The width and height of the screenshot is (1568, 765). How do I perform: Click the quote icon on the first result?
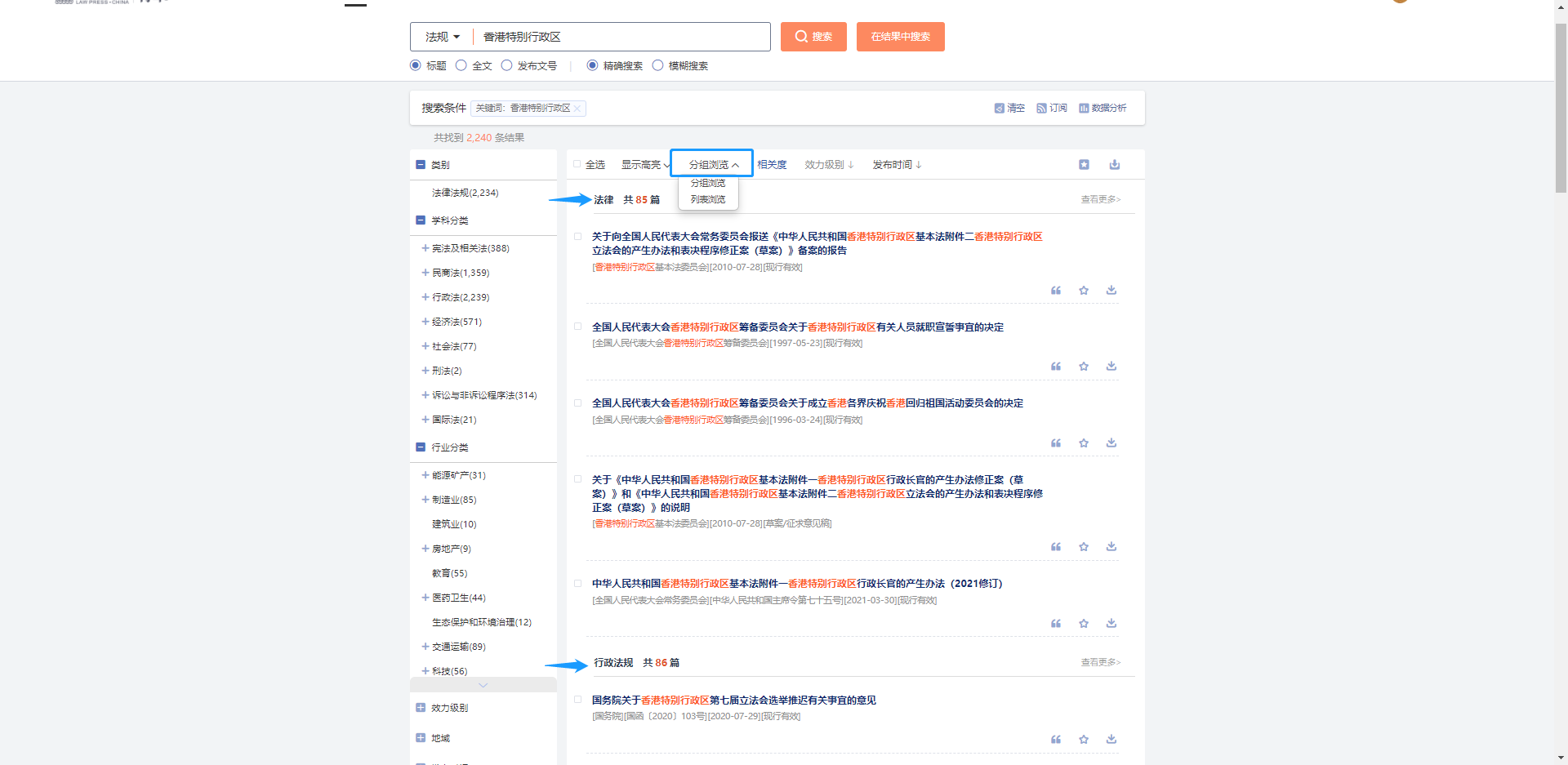coord(1055,291)
